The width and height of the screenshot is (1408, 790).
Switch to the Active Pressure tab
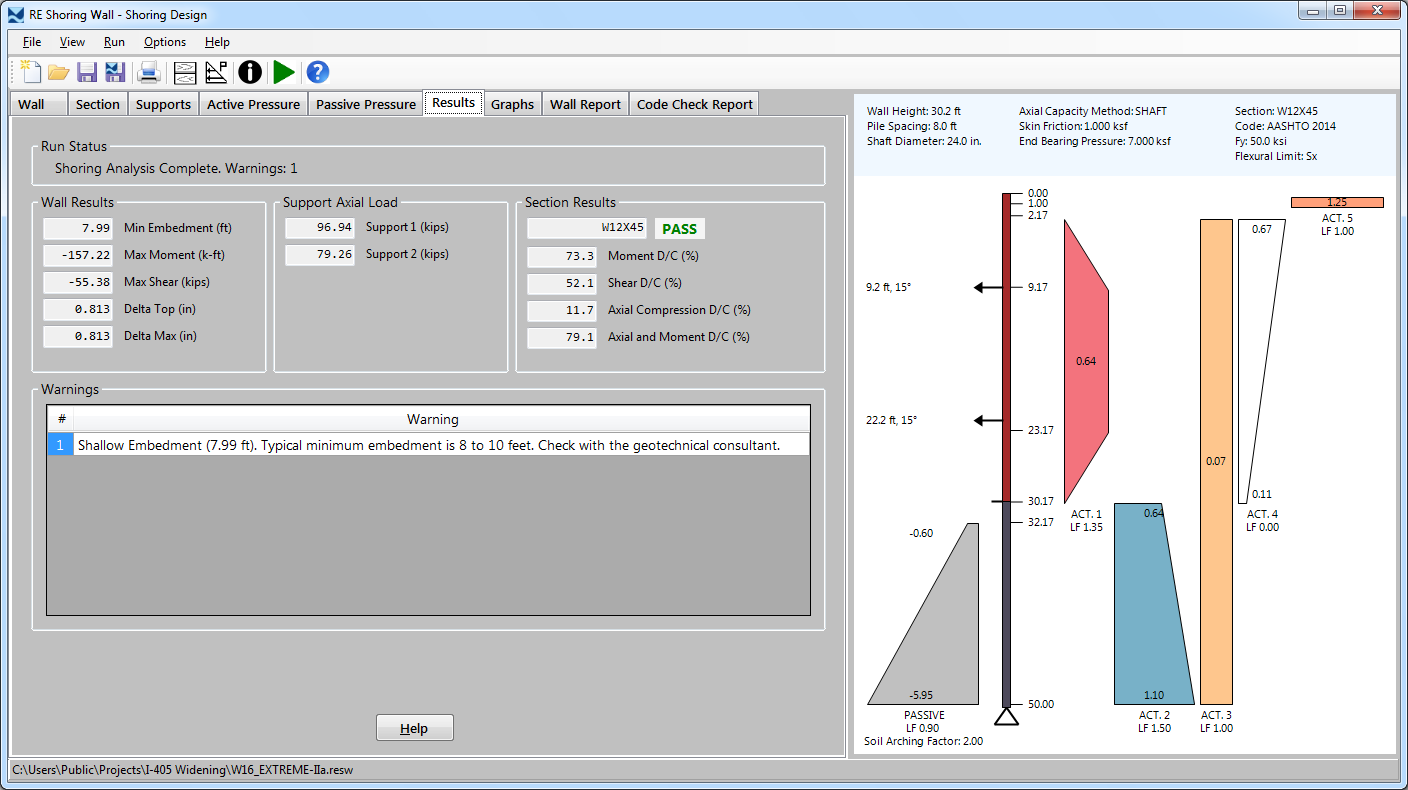(253, 104)
